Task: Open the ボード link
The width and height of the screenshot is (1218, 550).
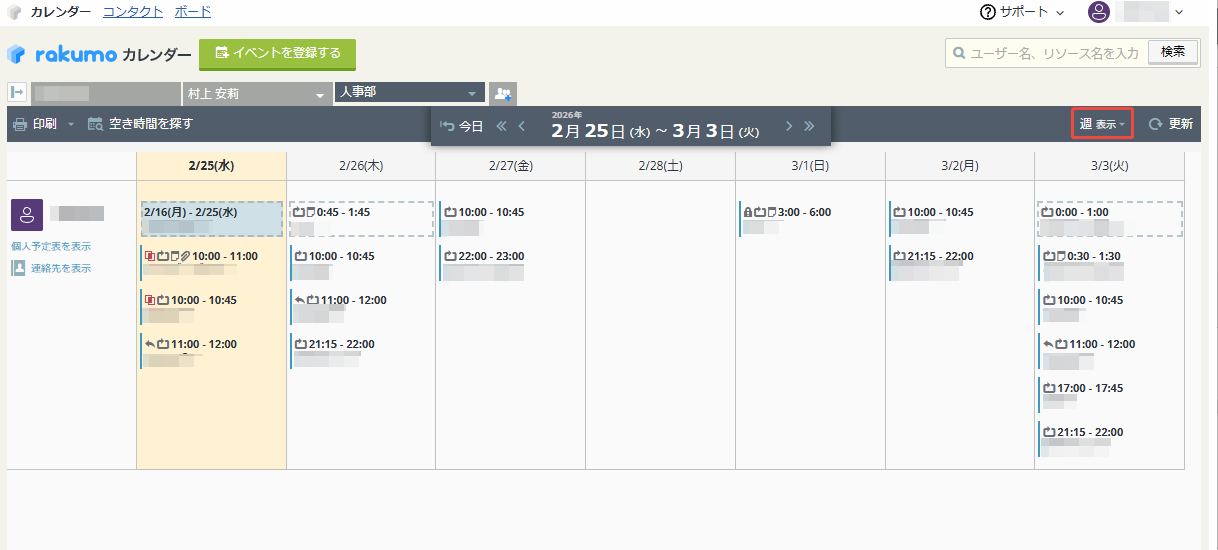Action: tap(193, 12)
